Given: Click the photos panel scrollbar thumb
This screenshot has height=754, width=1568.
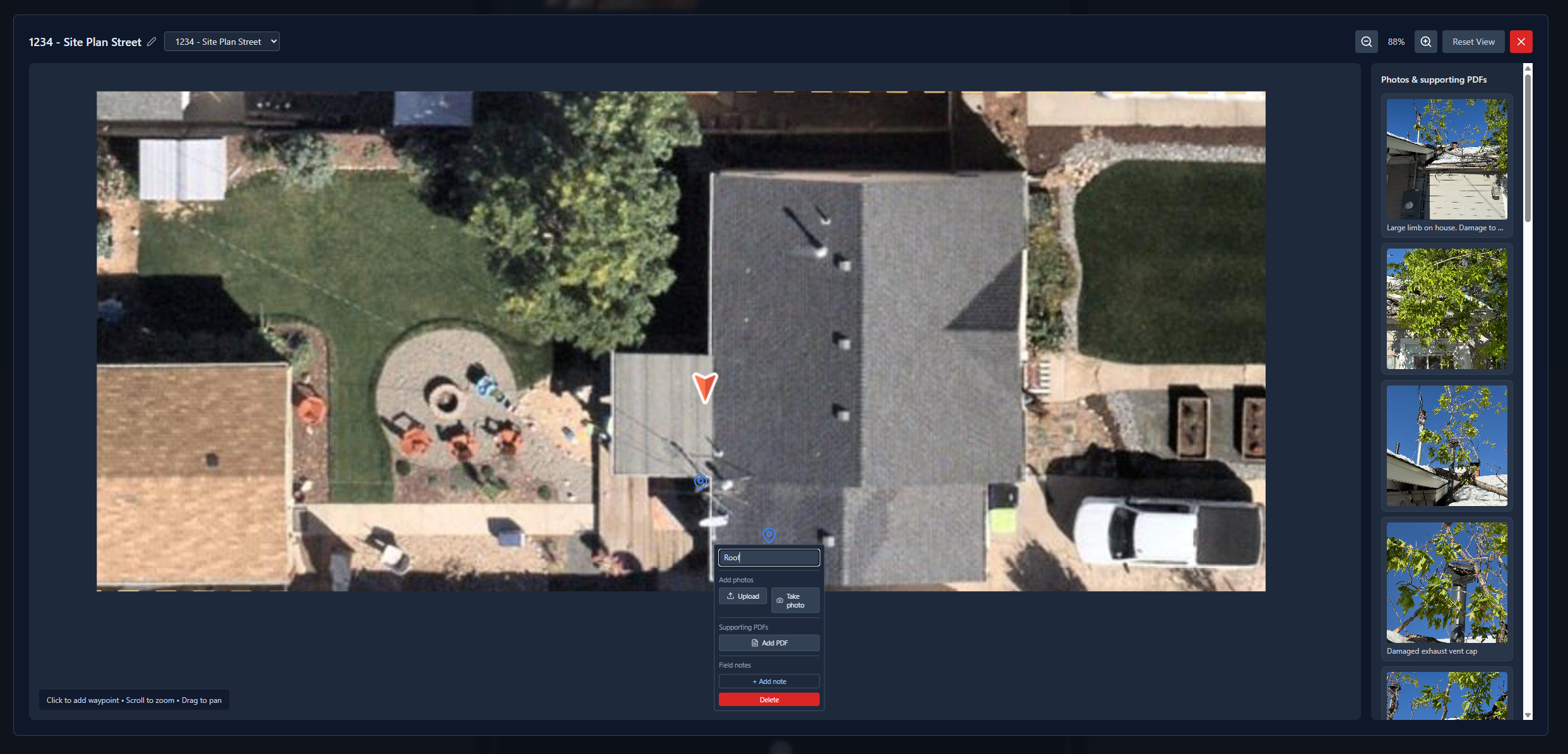Looking at the screenshot, I should (1528, 148).
